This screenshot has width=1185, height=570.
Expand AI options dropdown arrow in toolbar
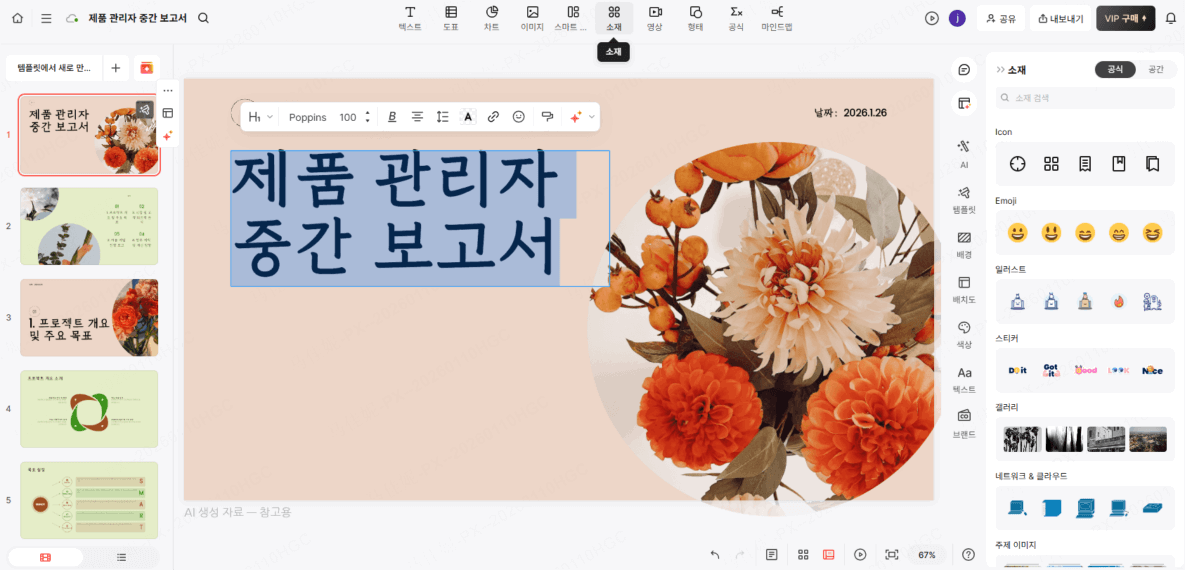click(592, 117)
